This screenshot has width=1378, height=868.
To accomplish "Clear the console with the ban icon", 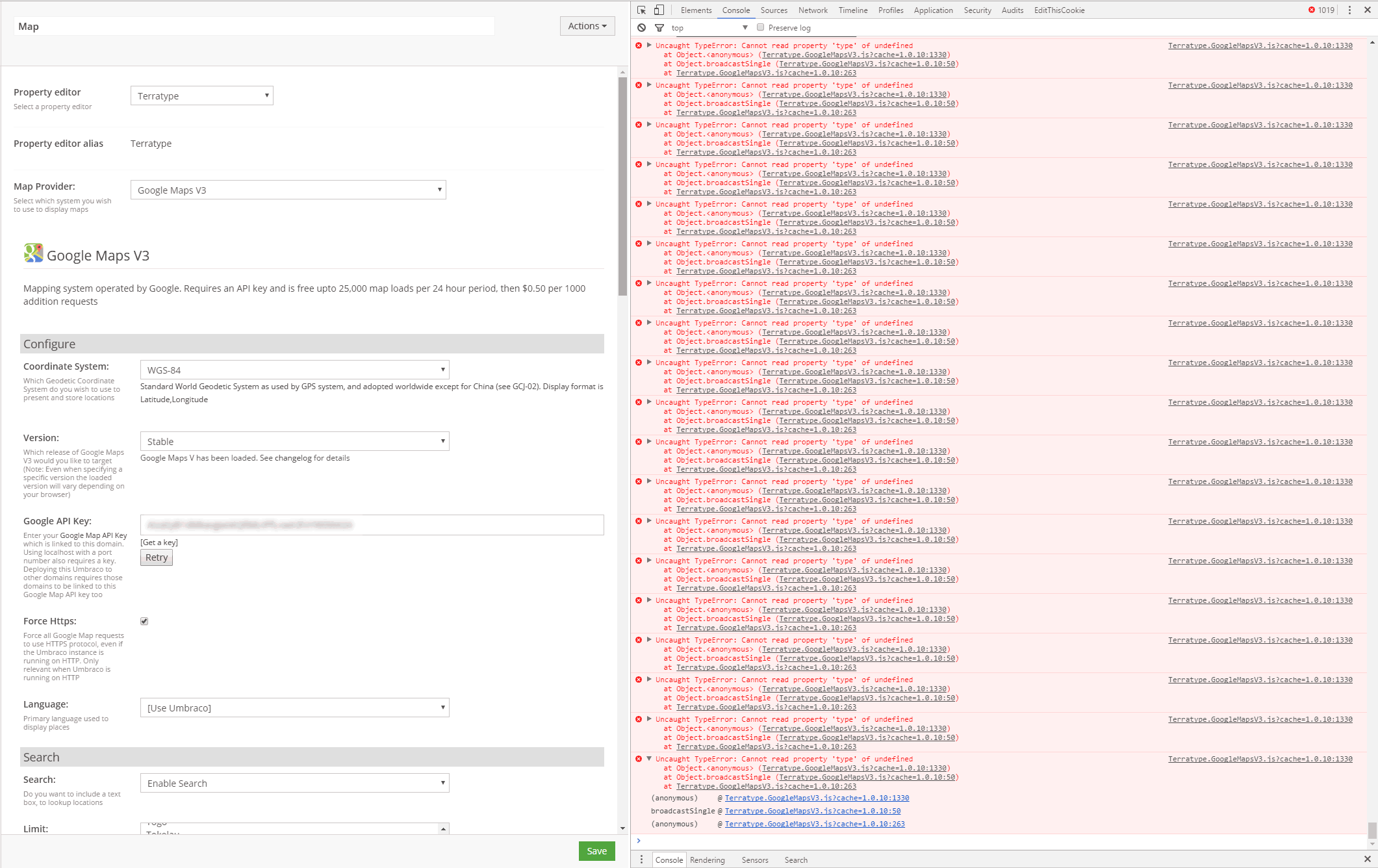I will 641,28.
